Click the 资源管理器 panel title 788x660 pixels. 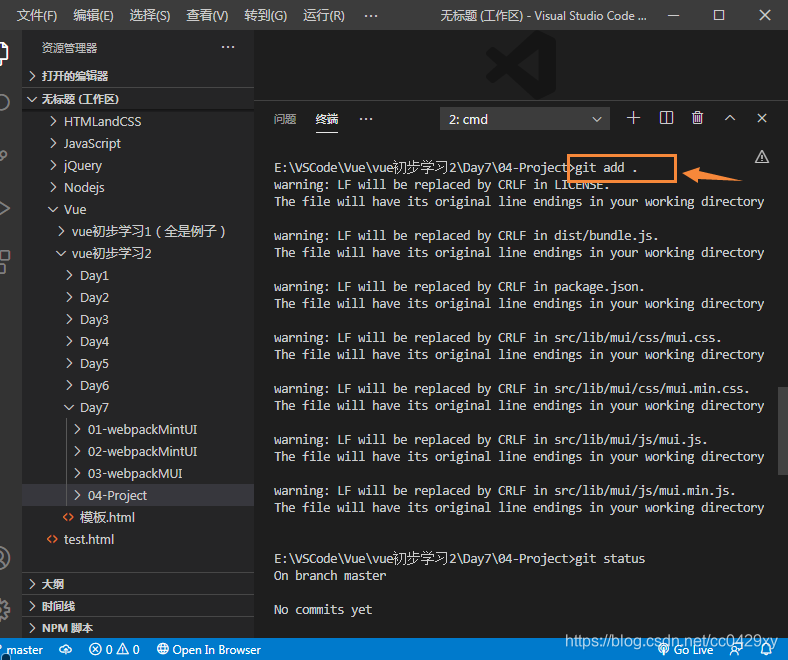click(x=69, y=48)
